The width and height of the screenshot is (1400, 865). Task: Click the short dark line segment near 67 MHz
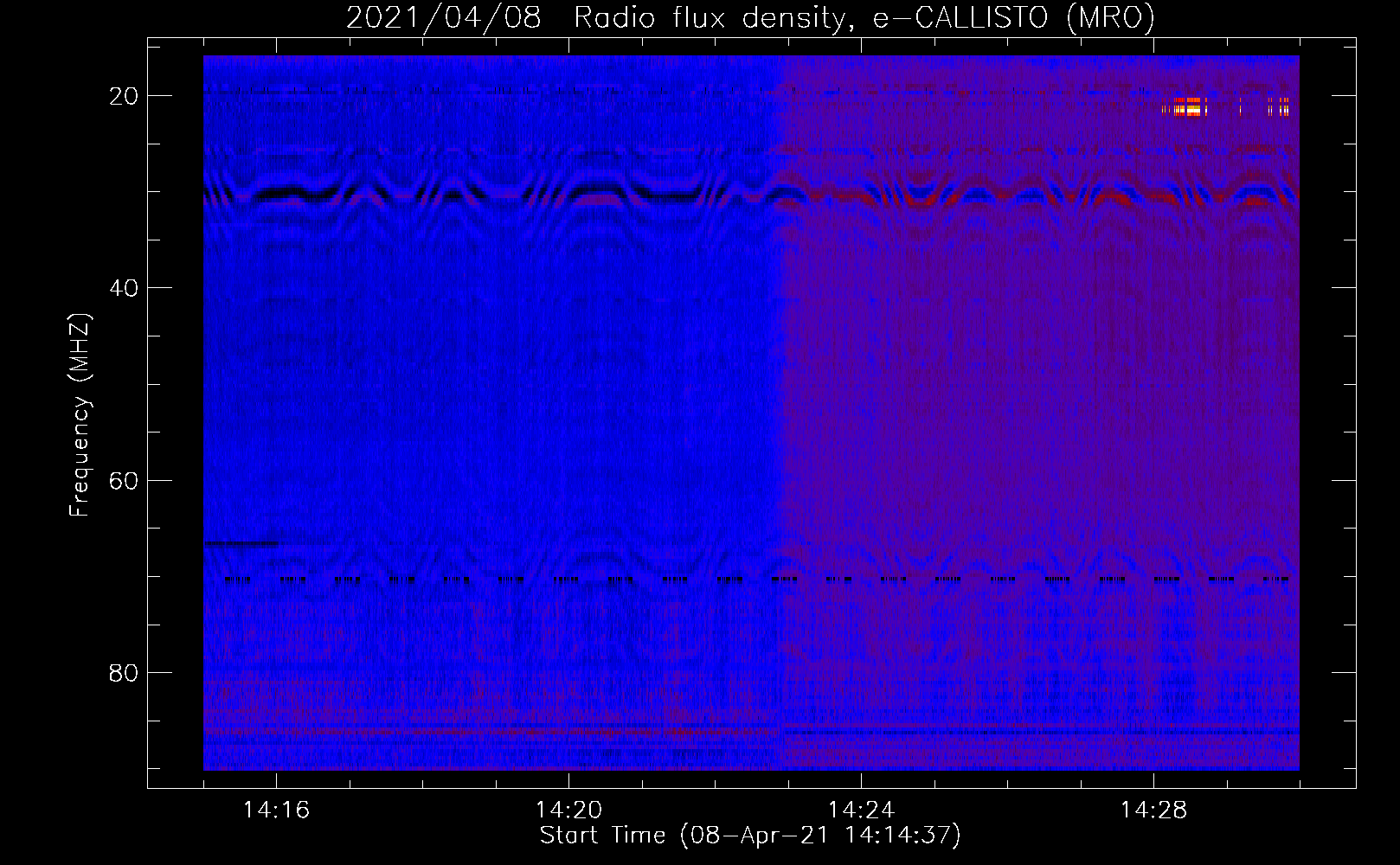point(241,543)
